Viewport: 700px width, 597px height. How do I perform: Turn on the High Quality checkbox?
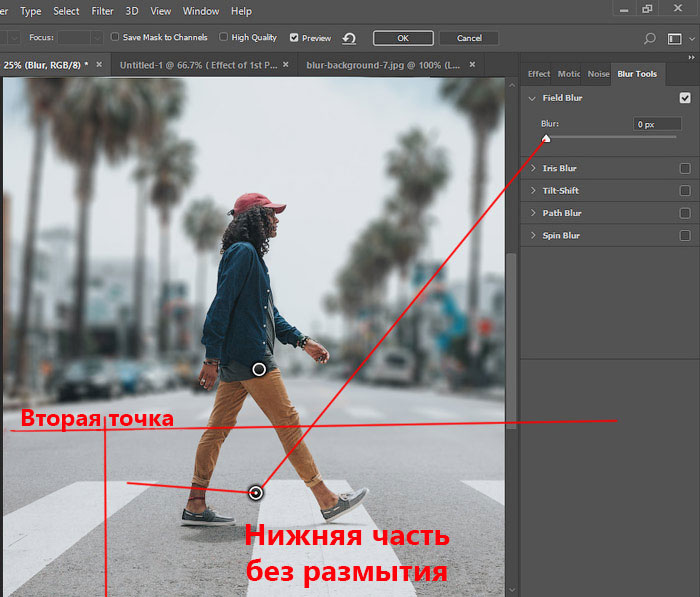[x=224, y=37]
